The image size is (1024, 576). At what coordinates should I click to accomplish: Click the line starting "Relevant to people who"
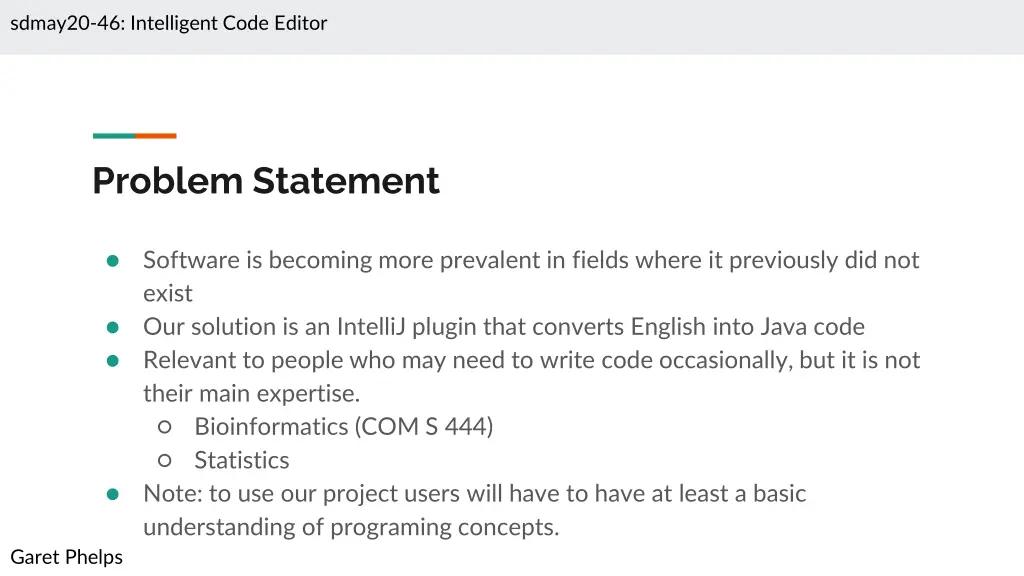coord(530,360)
